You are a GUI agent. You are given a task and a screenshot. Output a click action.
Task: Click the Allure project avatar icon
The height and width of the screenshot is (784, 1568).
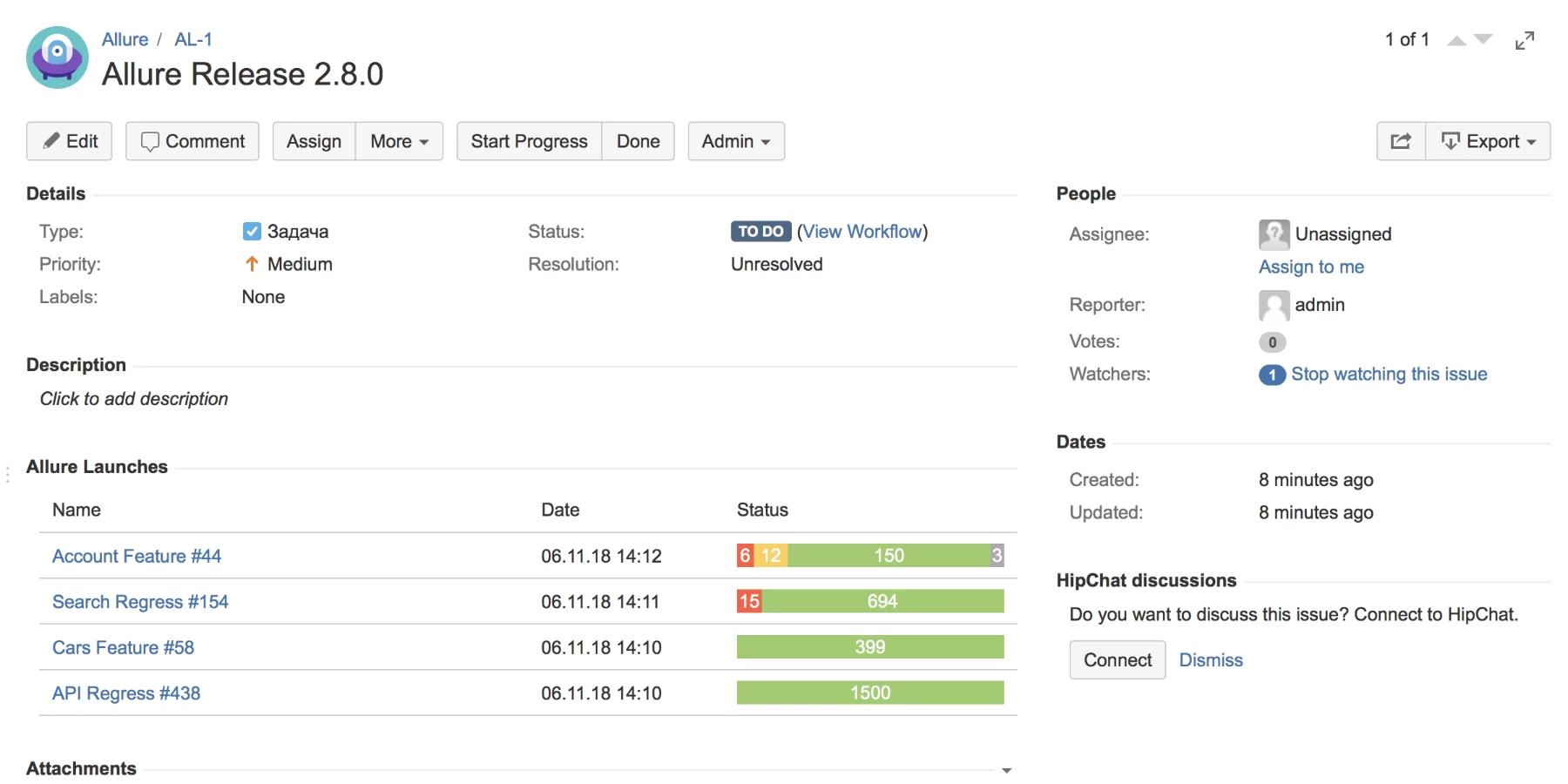(57, 57)
